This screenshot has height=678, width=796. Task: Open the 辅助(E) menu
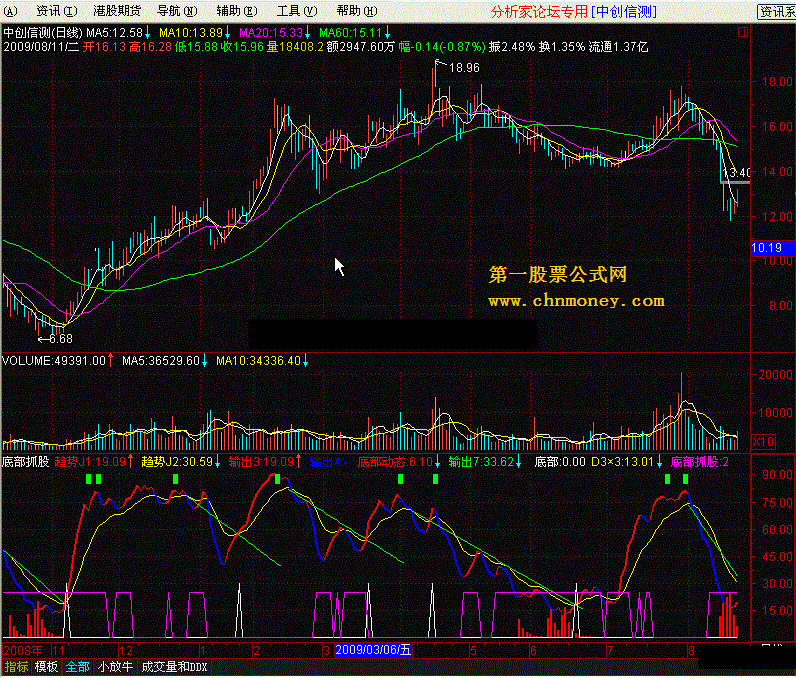click(237, 11)
